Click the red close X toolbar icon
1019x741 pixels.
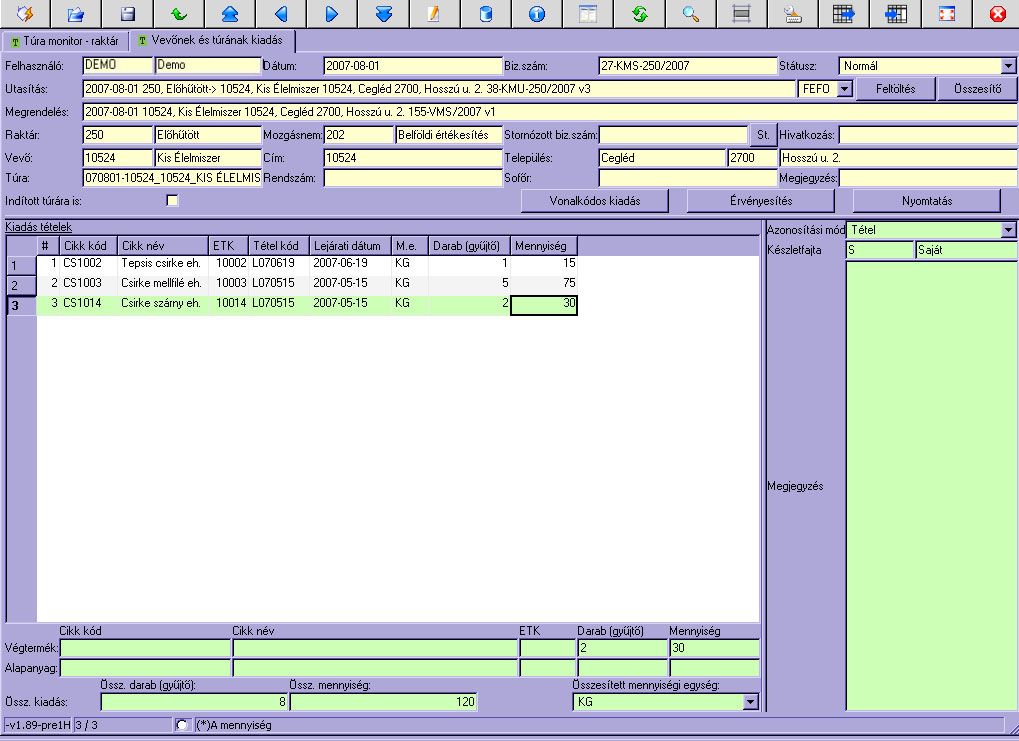tap(996, 14)
